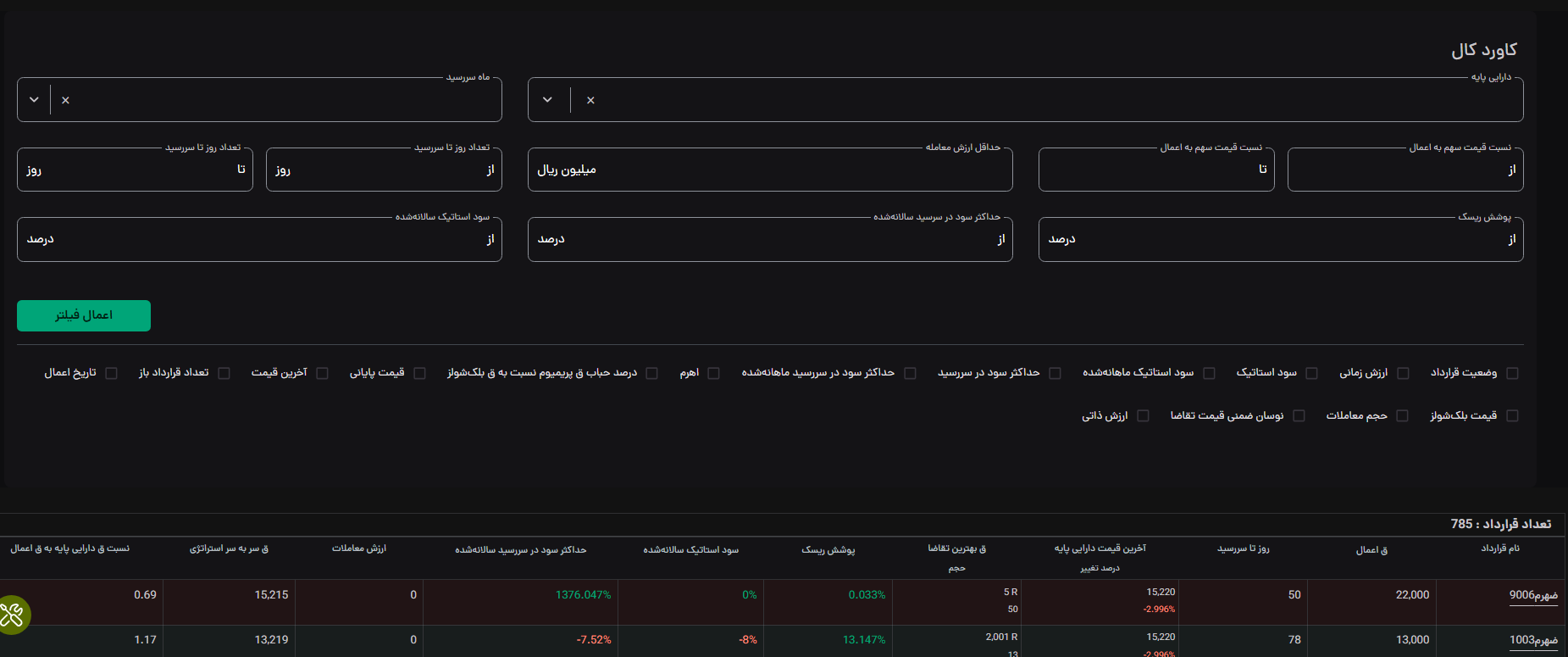Check the سود استاتیک checkbox

point(1311,373)
